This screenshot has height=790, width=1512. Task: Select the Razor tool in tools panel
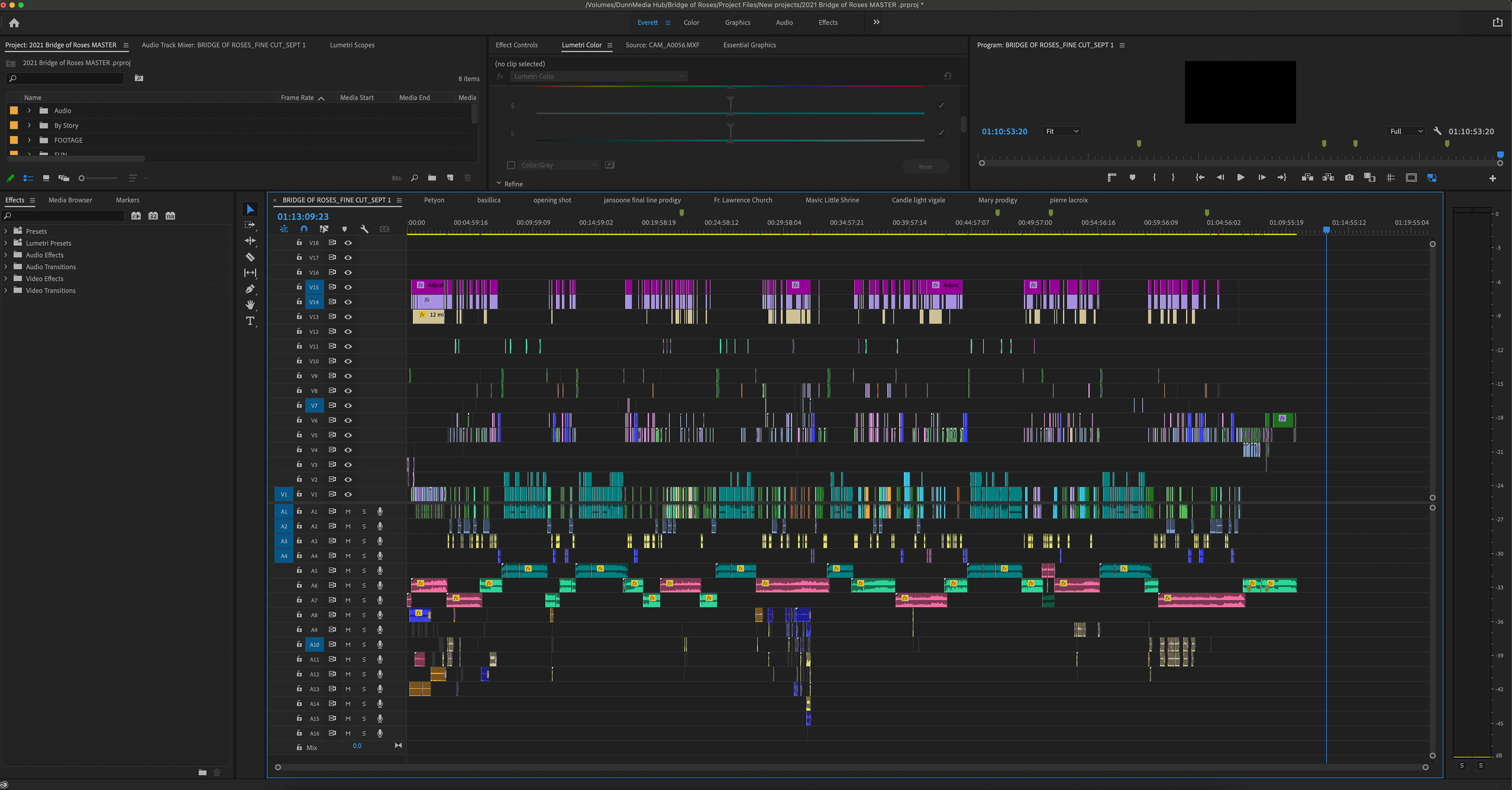250,257
